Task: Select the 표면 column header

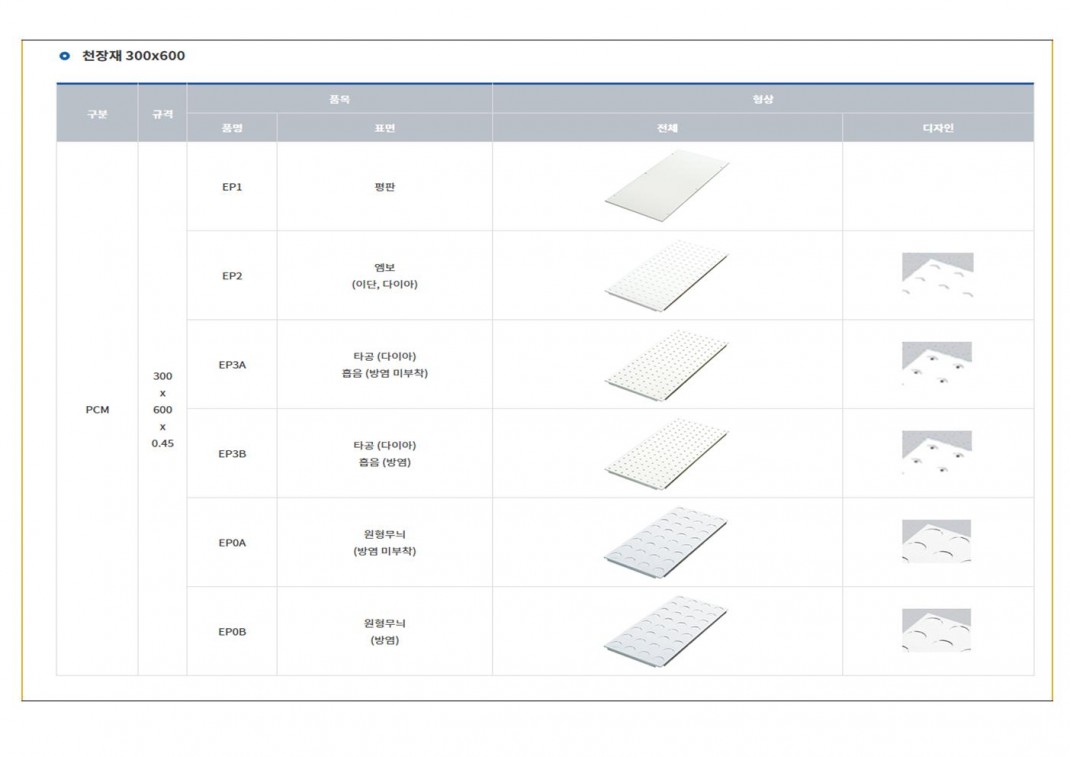Action: (384, 128)
